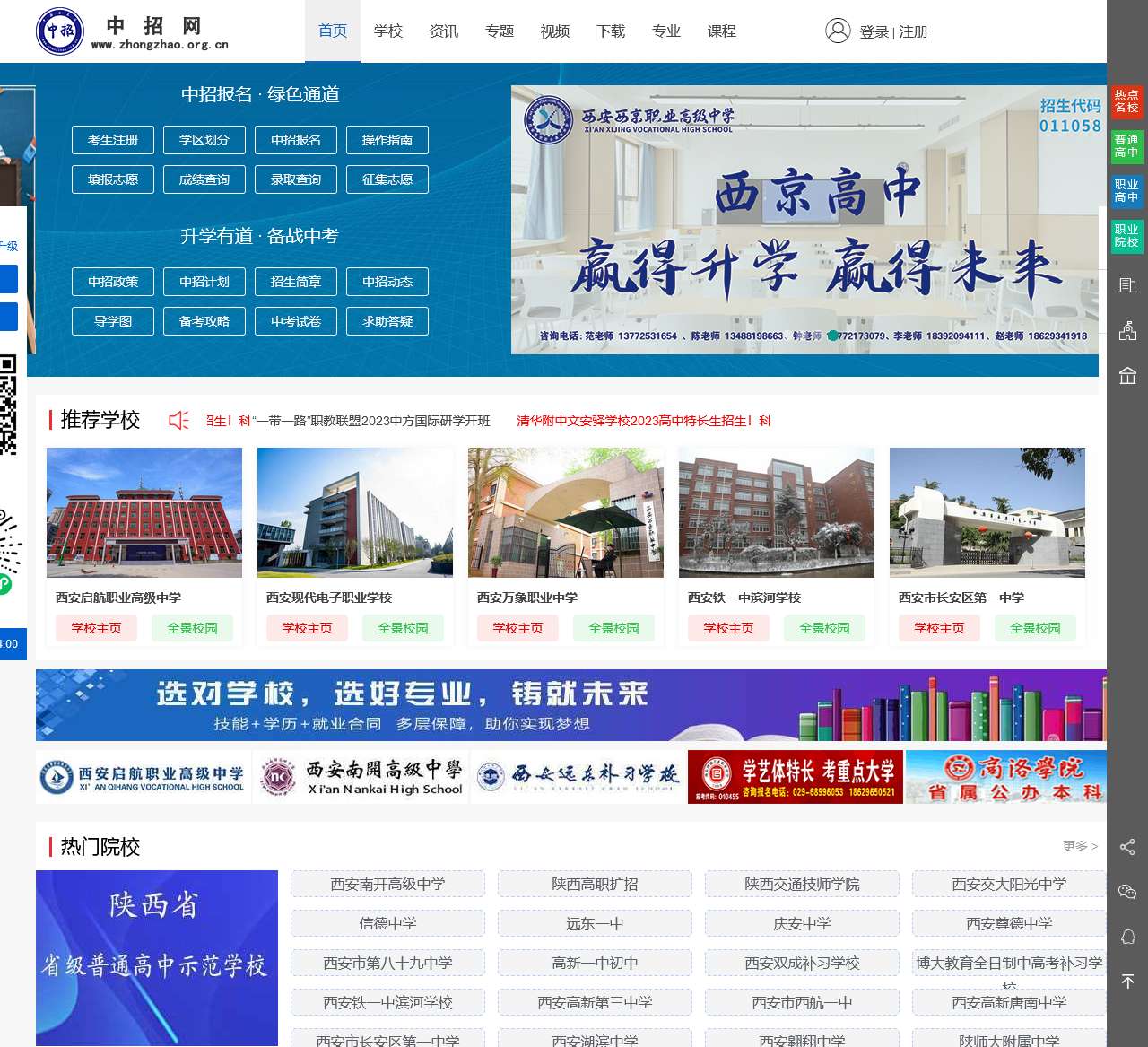1148x1047 pixels.
Task: Open the 下载 navigation menu
Action: [611, 31]
